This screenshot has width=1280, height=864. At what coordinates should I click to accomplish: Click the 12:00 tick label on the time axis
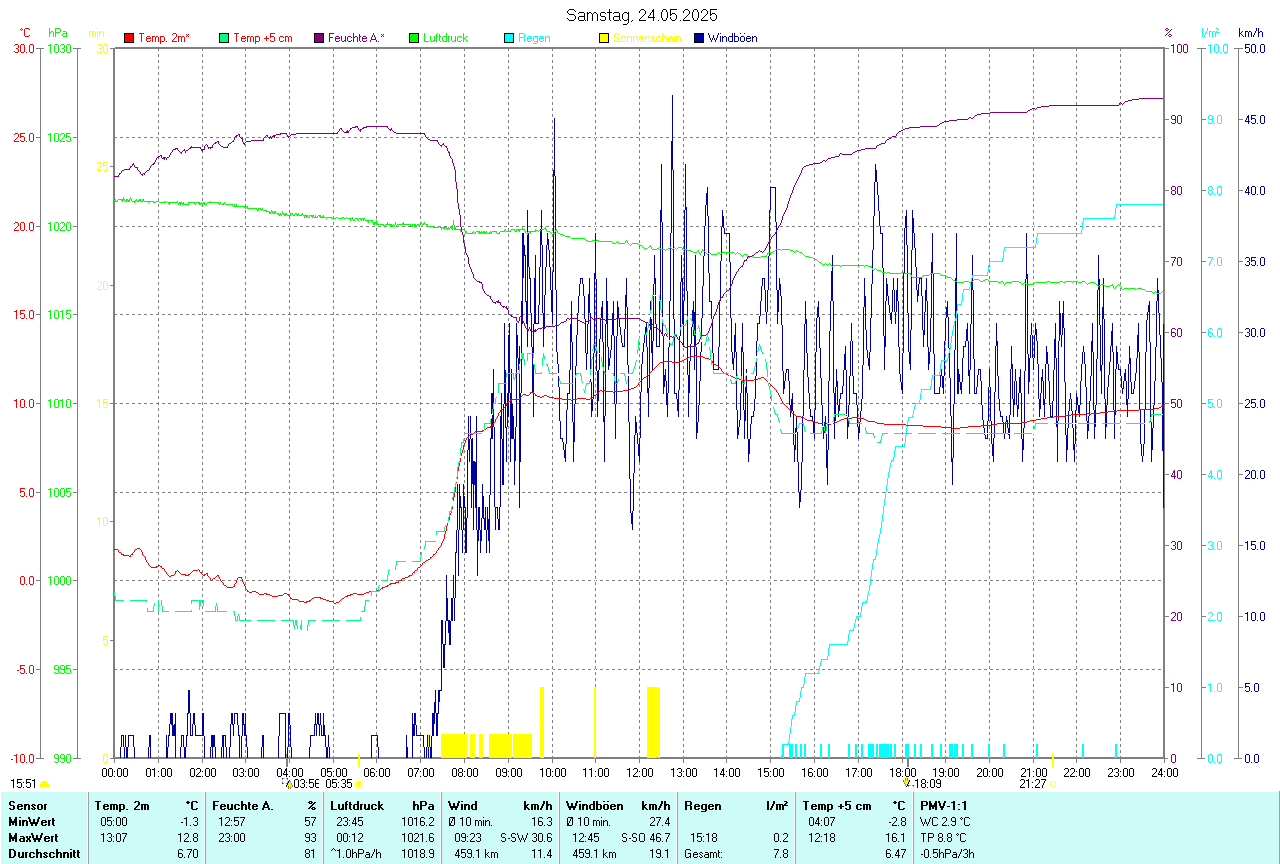639,772
